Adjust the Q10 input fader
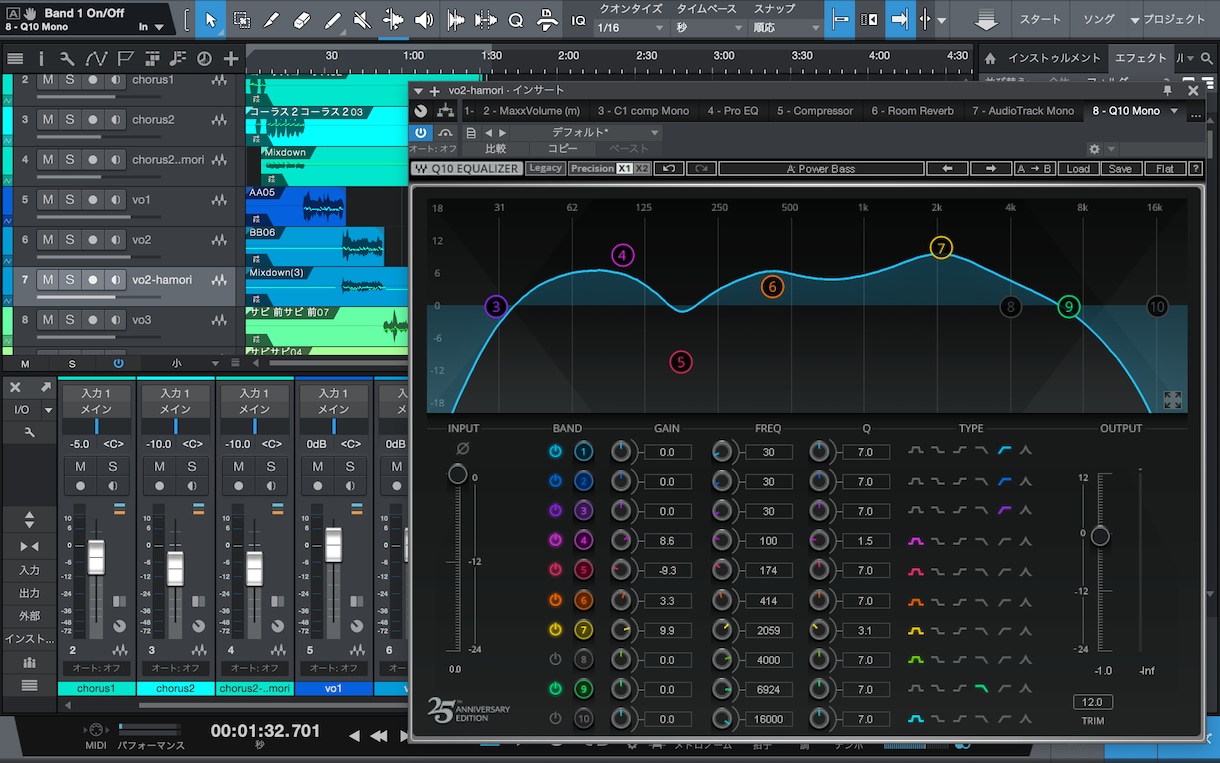This screenshot has height=763, width=1220. (x=458, y=474)
